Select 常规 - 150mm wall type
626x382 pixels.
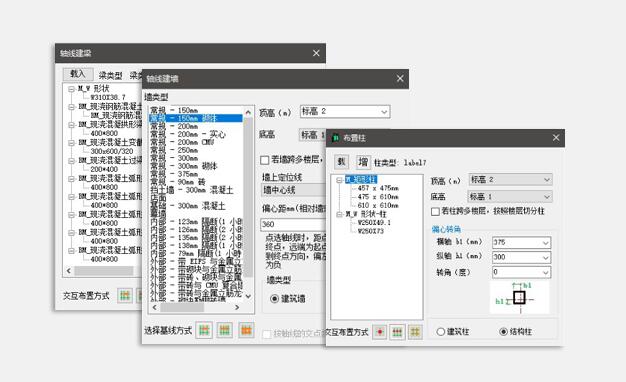174,110
